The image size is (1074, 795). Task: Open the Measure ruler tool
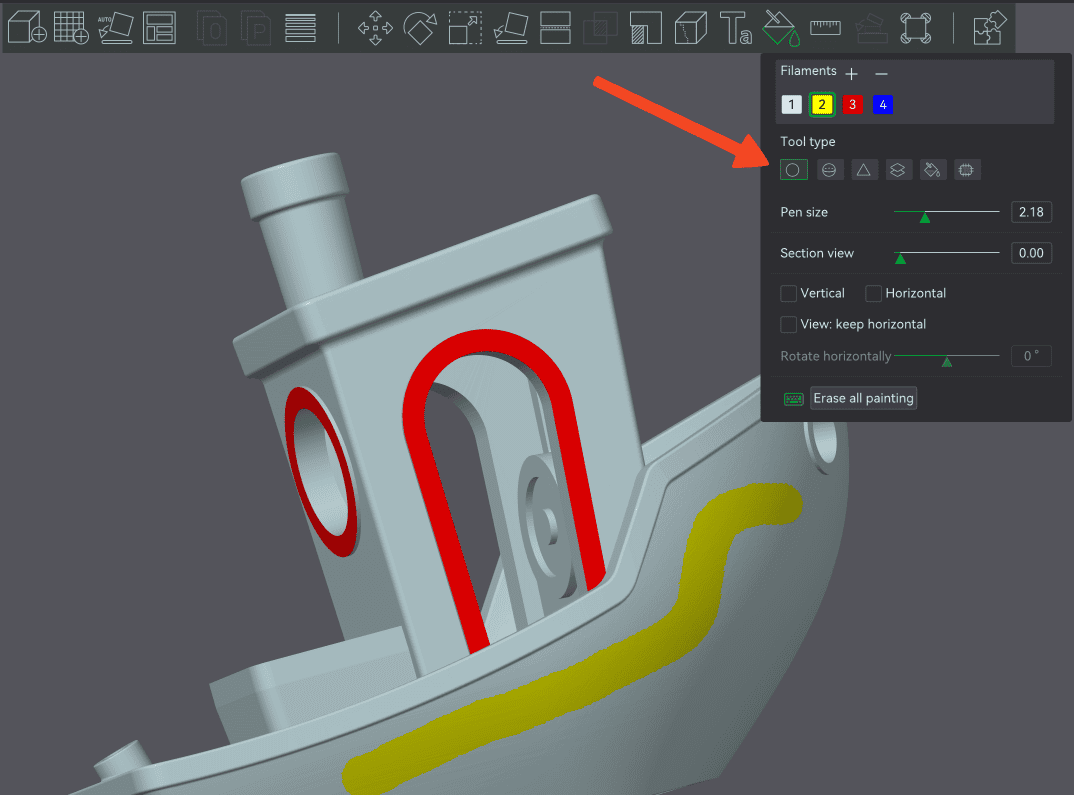tap(826, 27)
